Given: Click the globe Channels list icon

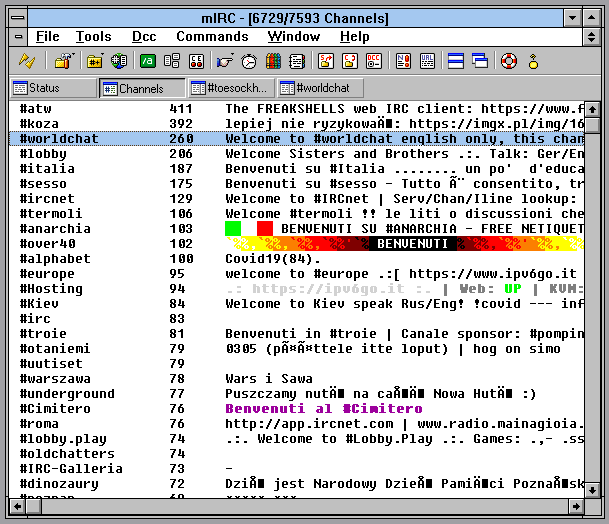Looking at the screenshot, I should pos(119,61).
